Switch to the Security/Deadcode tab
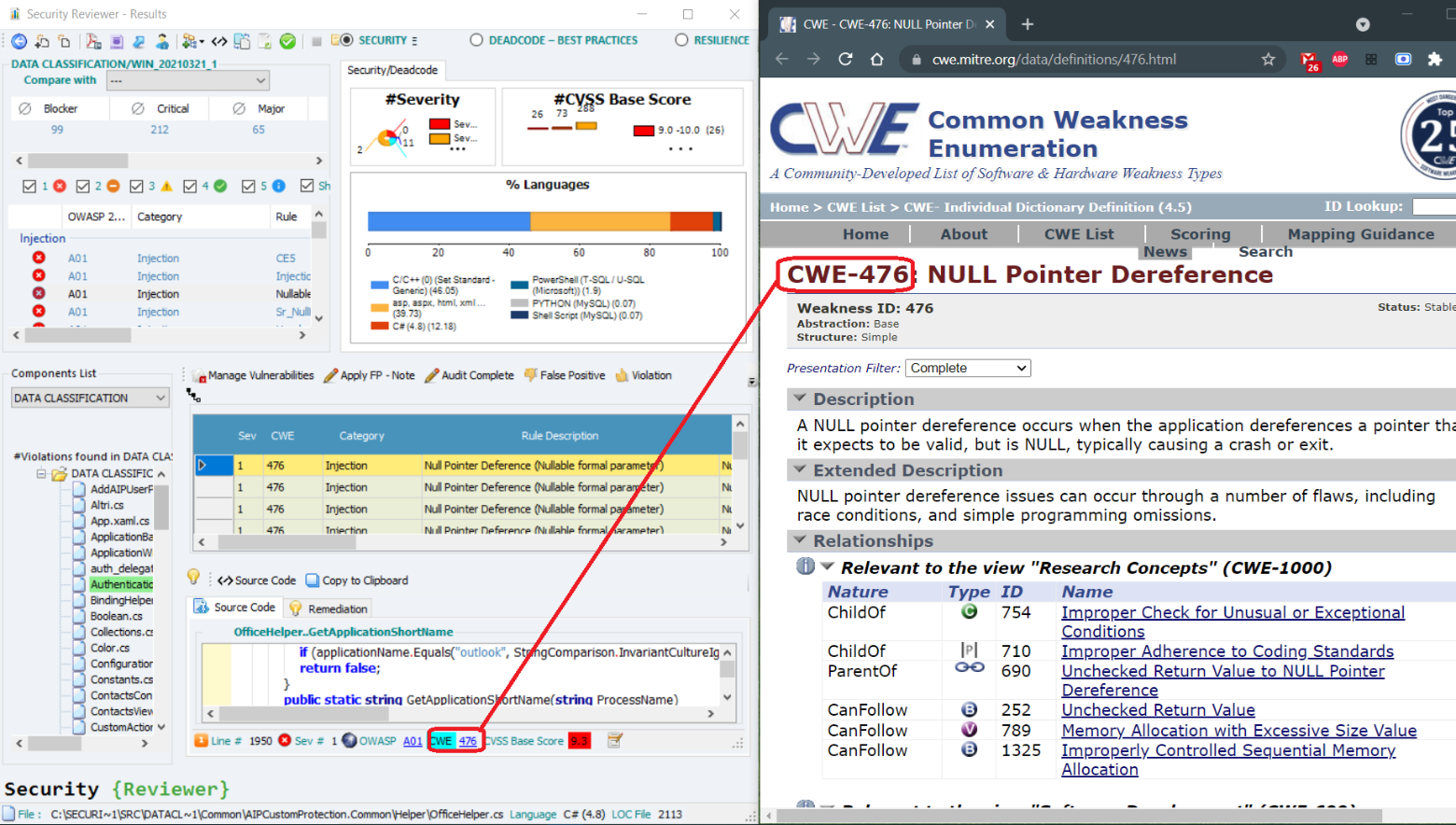The height and width of the screenshot is (825, 1456). click(392, 70)
